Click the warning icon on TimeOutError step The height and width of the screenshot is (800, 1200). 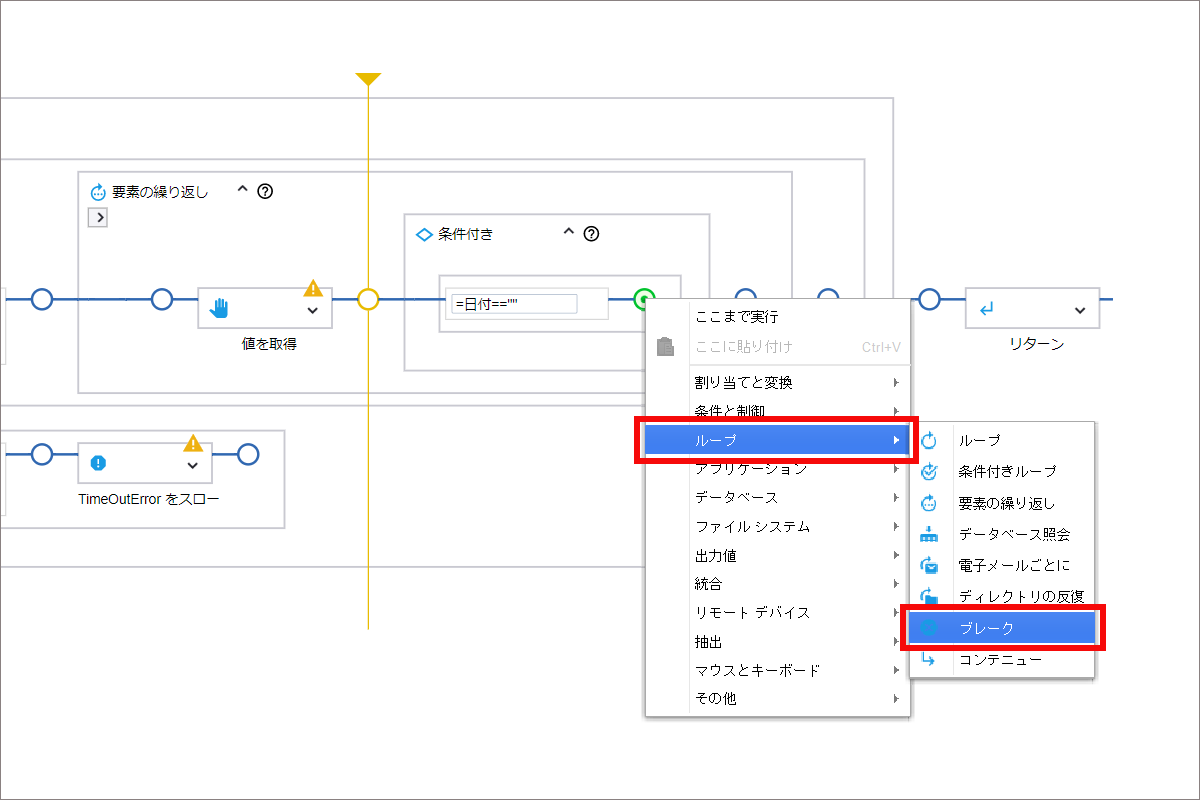(x=193, y=443)
